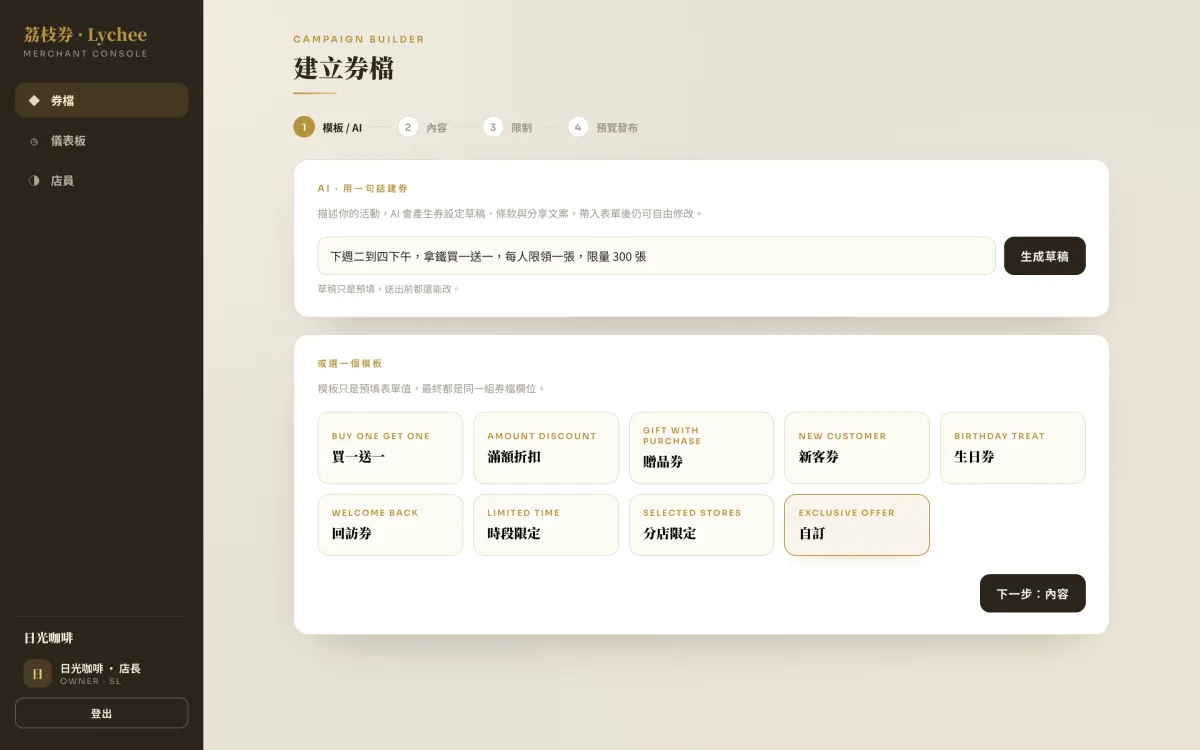Click the diamond icon beside 券檔
Image resolution: width=1200 pixels, height=750 pixels.
point(34,100)
